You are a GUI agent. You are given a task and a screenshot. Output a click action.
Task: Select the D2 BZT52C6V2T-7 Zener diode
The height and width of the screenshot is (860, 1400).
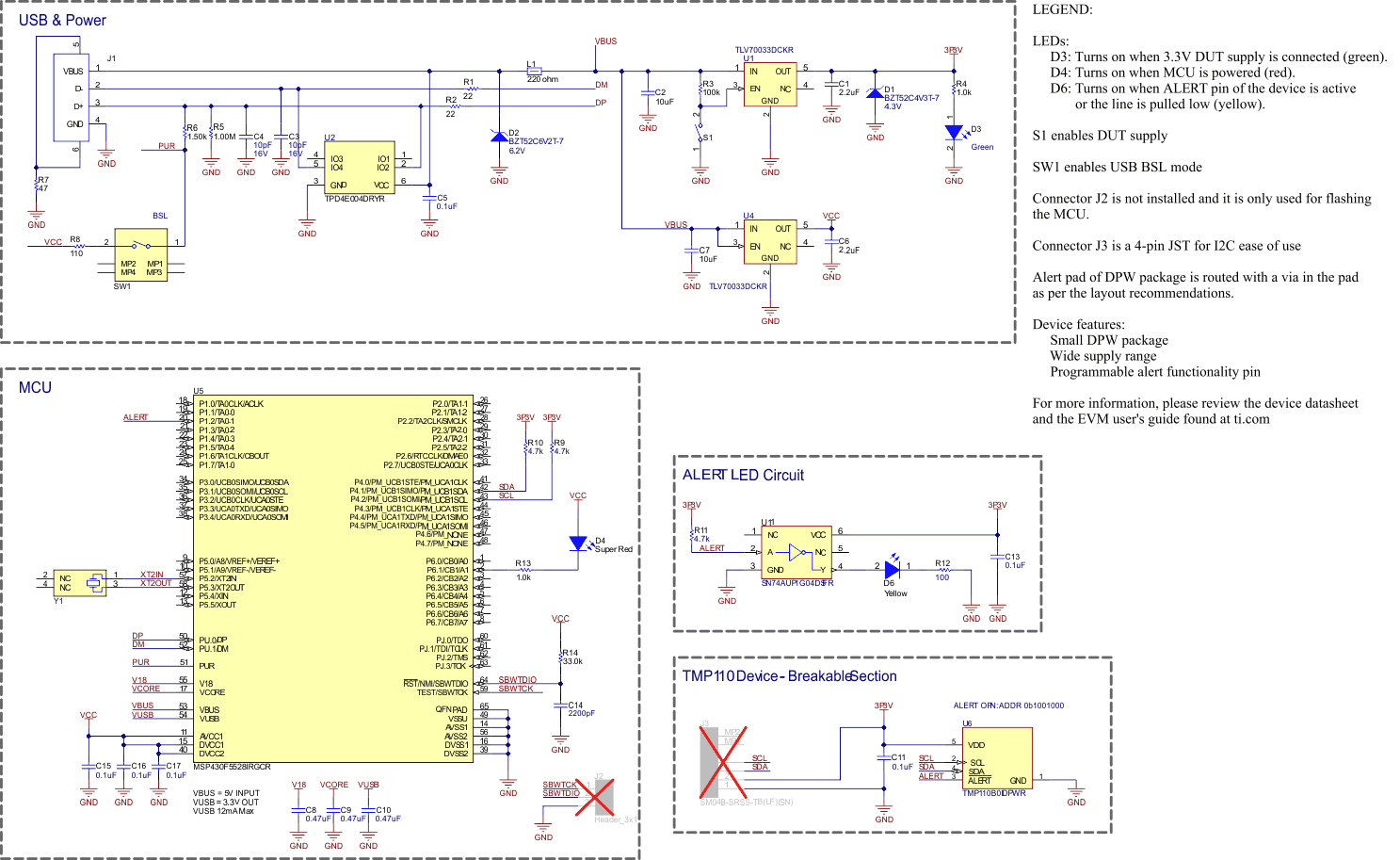[x=499, y=138]
